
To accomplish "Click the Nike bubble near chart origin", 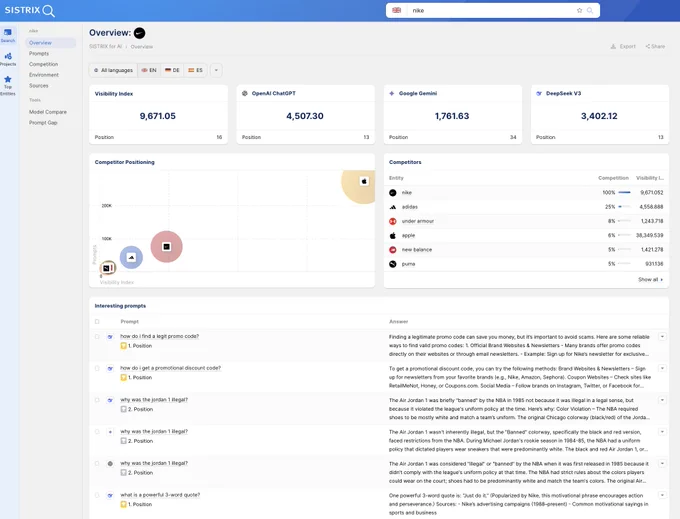I will click(108, 268).
